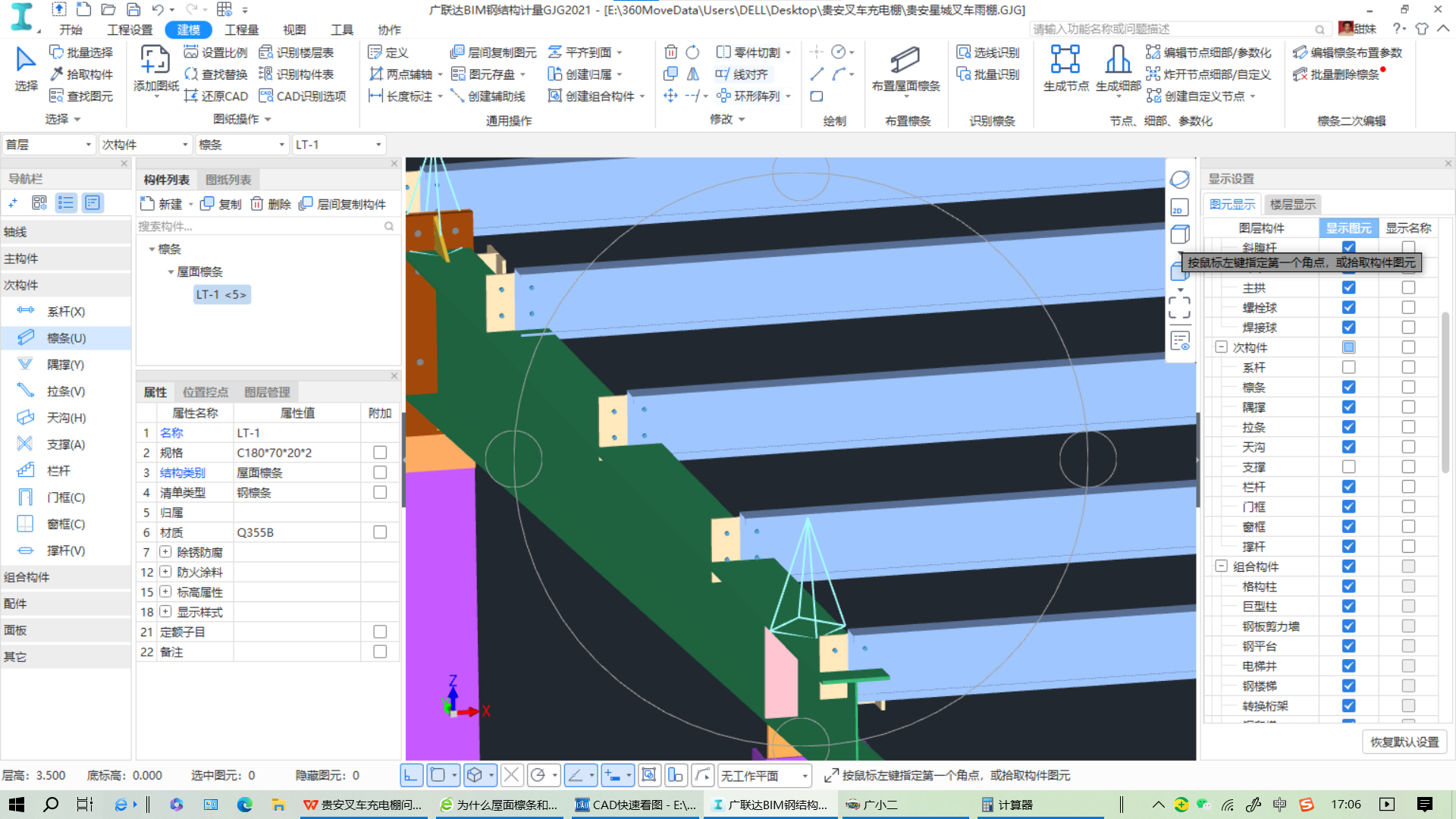The height and width of the screenshot is (819, 1456).
Task: Enable 檩条 show-name checkbox
Action: pyautogui.click(x=1408, y=388)
